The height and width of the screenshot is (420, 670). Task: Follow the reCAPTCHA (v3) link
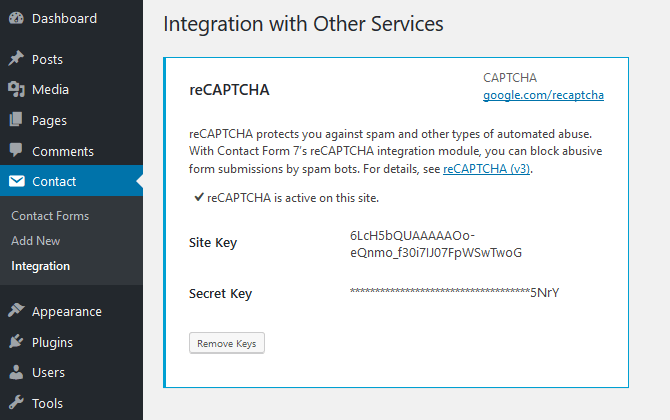click(487, 169)
